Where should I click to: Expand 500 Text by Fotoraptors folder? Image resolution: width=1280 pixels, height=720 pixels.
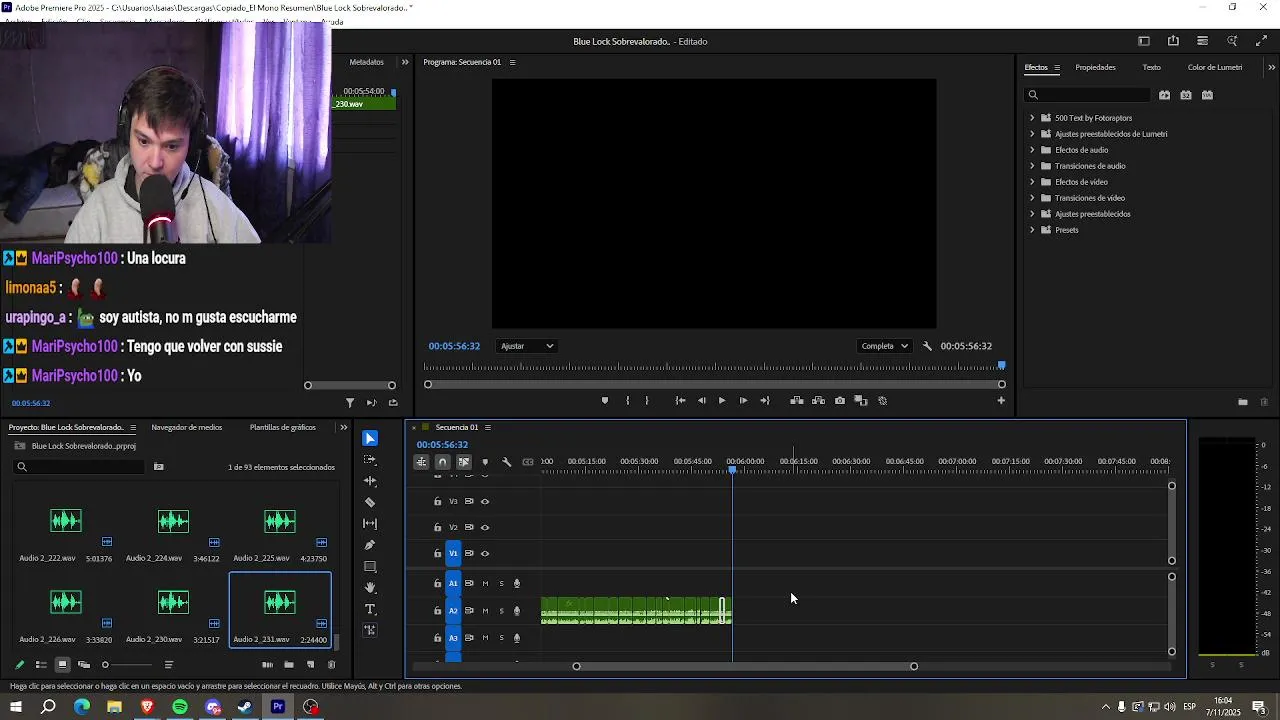(x=1032, y=118)
